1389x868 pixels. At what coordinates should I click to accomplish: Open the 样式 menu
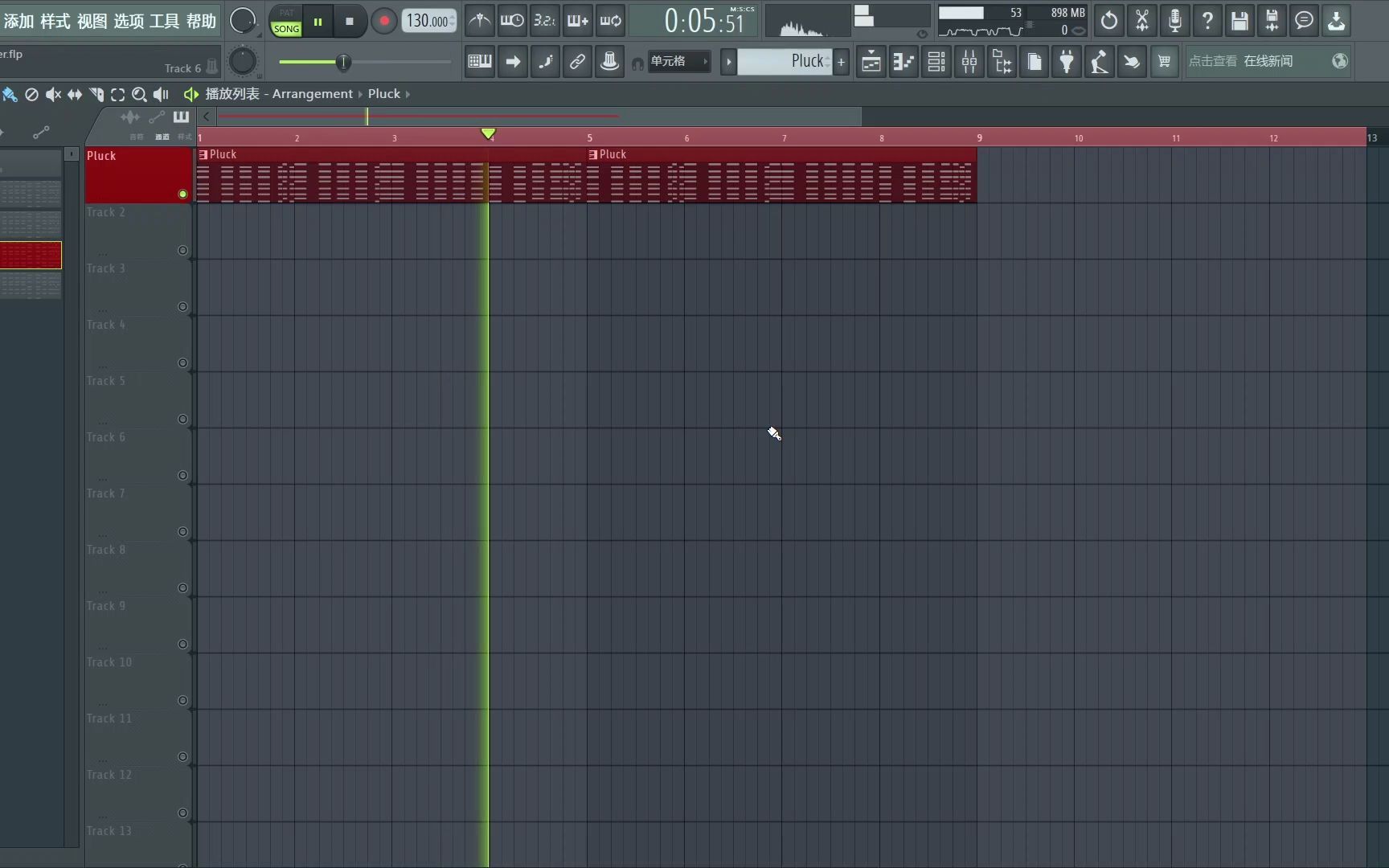[55, 21]
